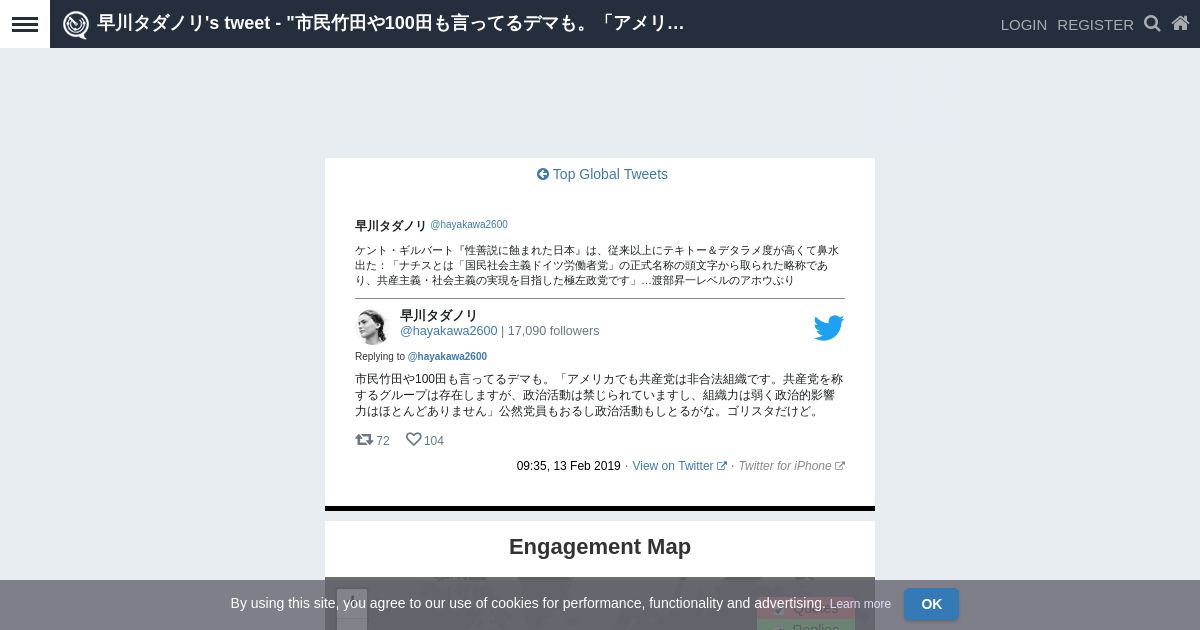1200x630 pixels.
Task: Click the Replying to @hayakawa2600 link
Action: click(447, 357)
